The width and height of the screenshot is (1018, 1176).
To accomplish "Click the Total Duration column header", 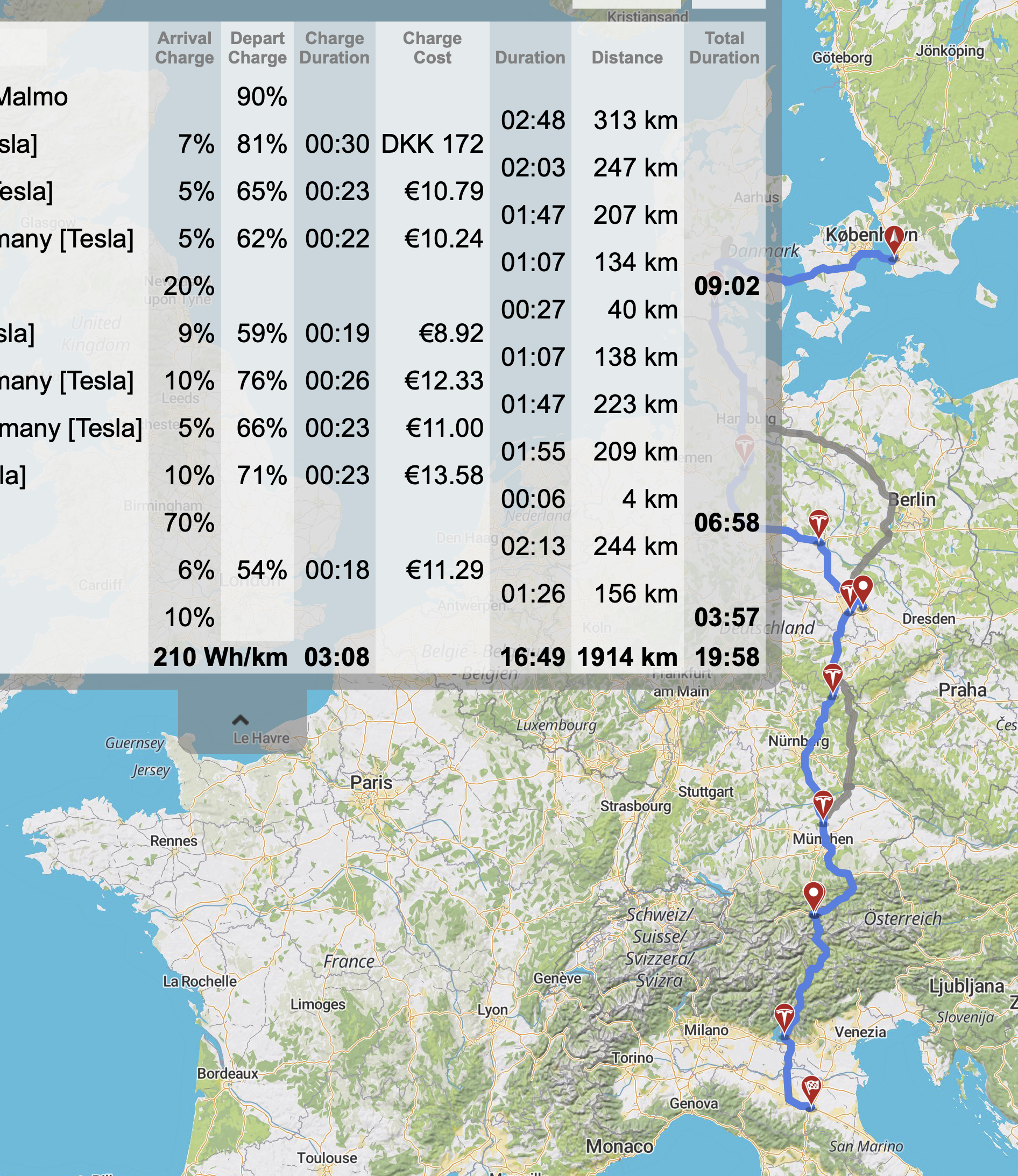I will [724, 48].
